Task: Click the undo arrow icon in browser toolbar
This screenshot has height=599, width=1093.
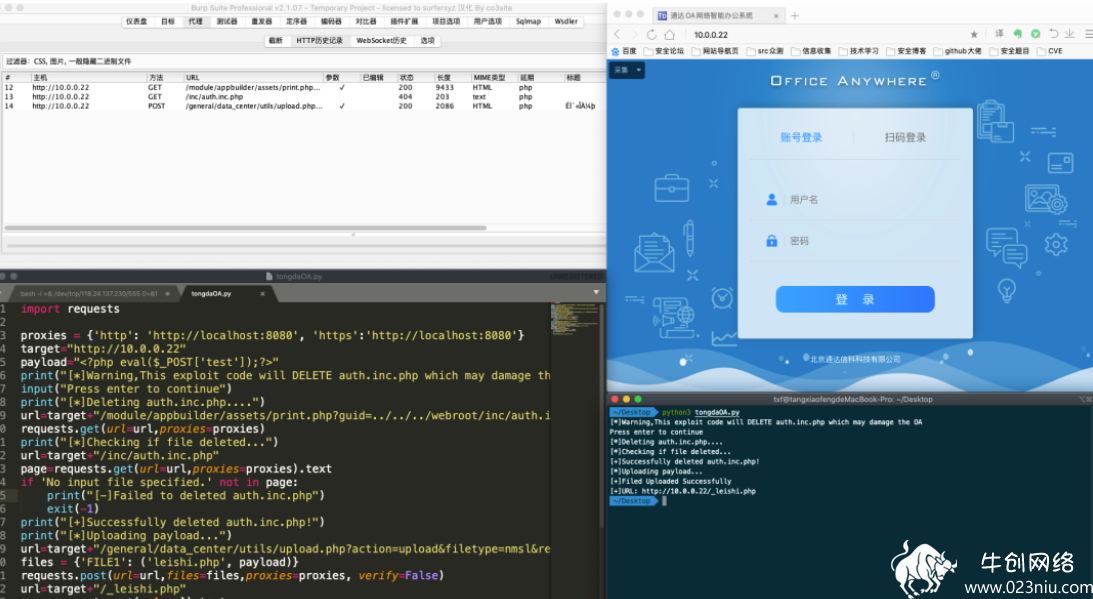Action: pyautogui.click(x=1053, y=33)
